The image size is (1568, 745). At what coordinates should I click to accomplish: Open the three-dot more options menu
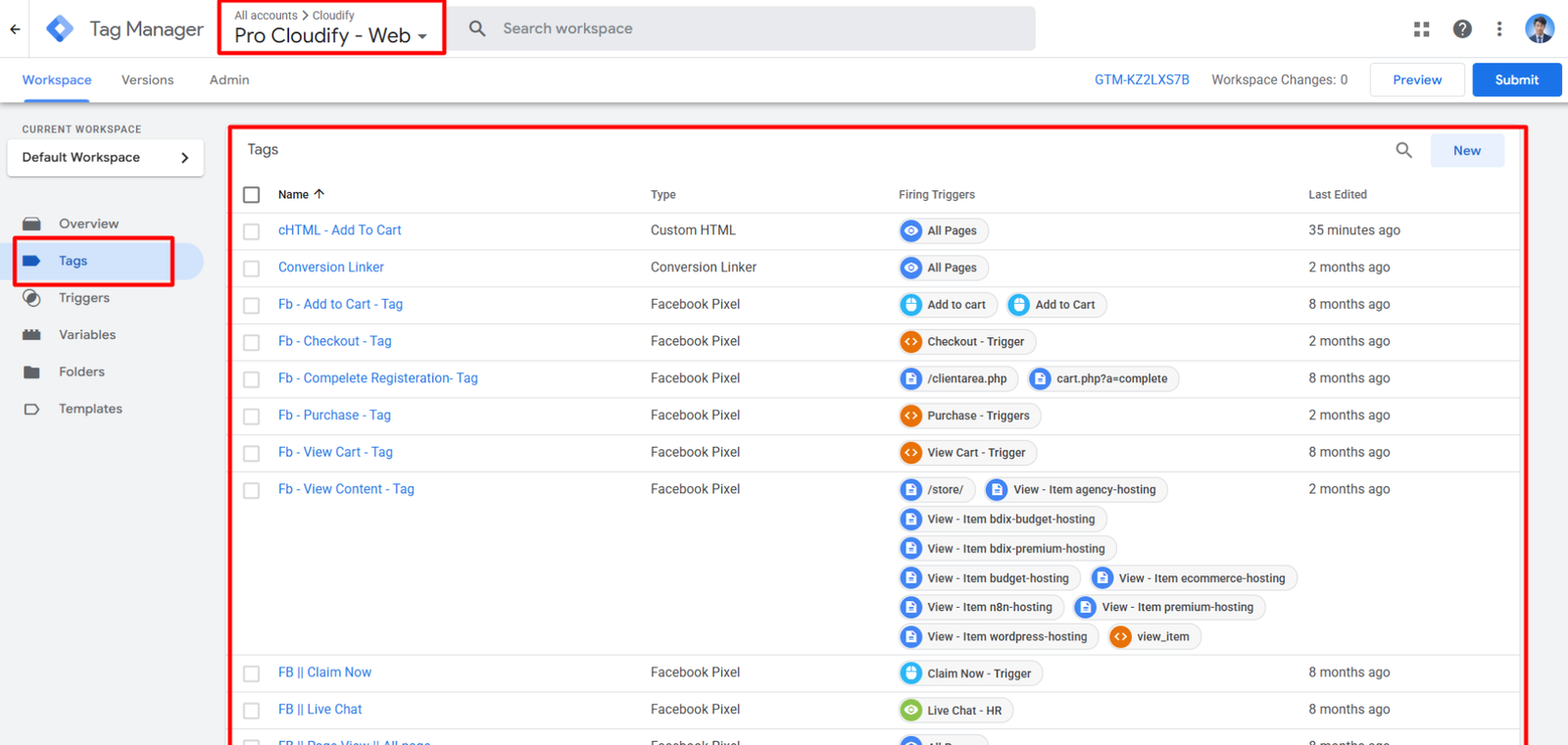(x=1498, y=29)
